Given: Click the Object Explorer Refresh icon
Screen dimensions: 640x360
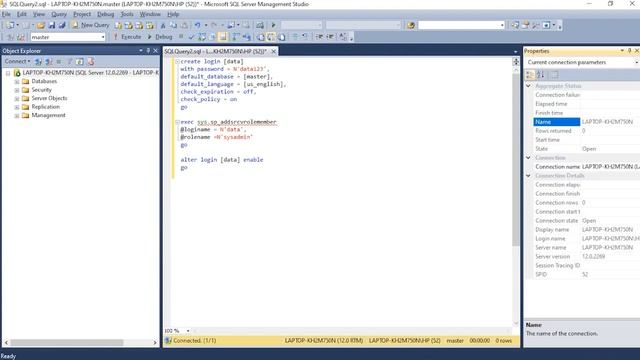Looking at the screenshot, I should pyautogui.click(x=80, y=61).
